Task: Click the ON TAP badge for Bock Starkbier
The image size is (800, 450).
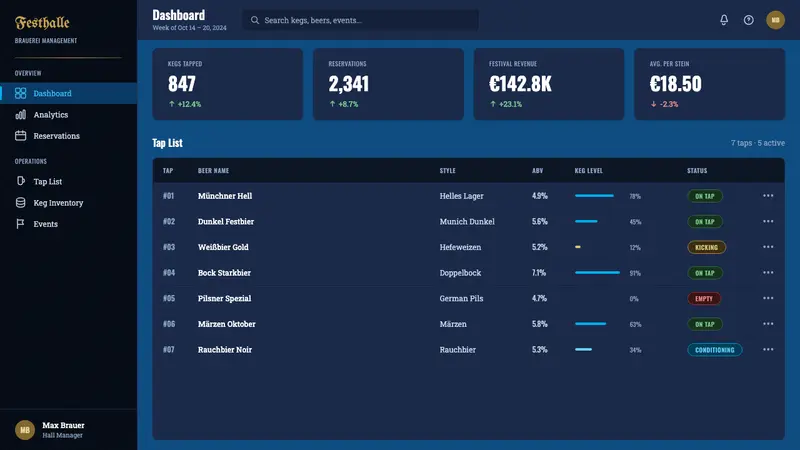Action: coord(705,273)
